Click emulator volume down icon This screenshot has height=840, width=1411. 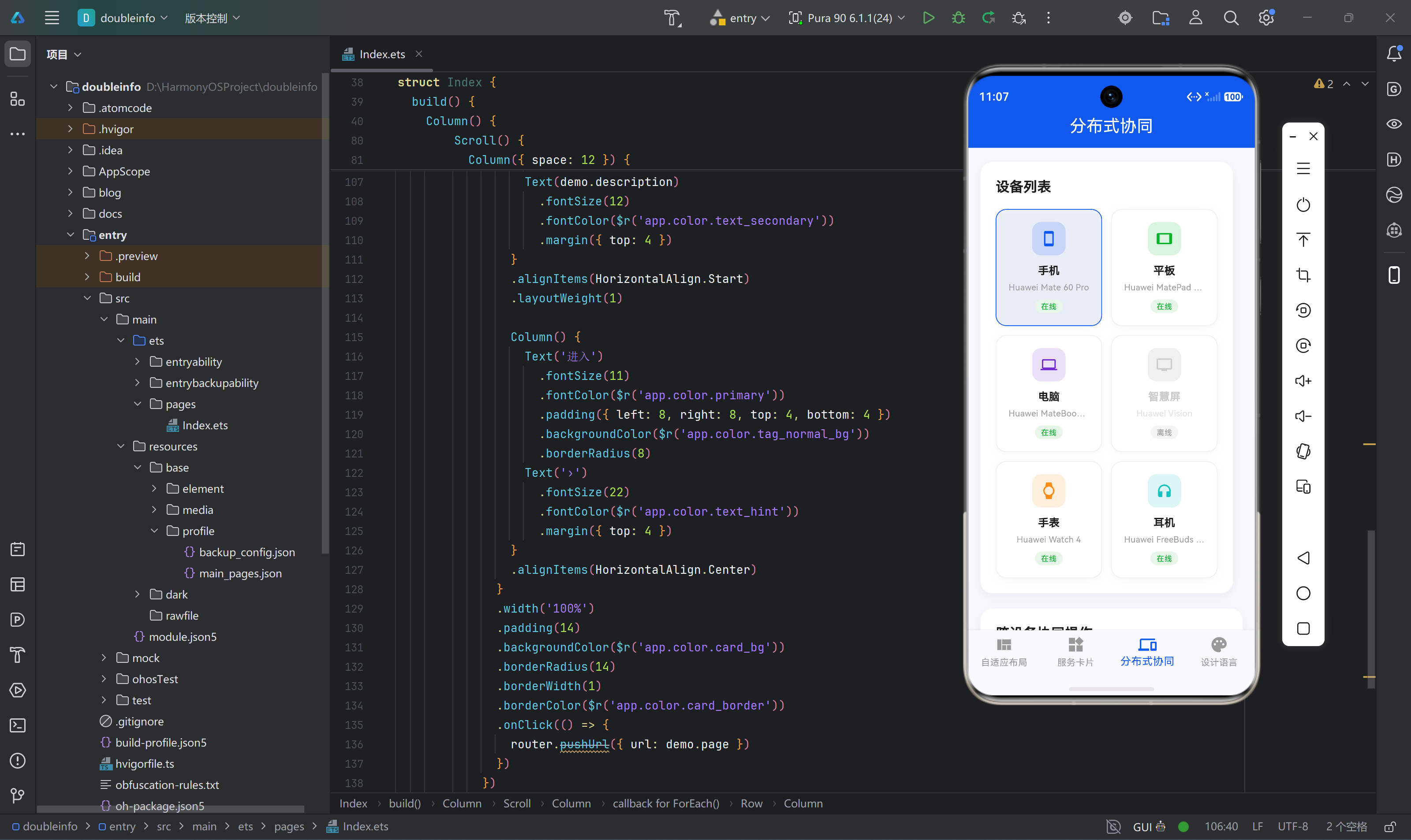pos(1303,416)
